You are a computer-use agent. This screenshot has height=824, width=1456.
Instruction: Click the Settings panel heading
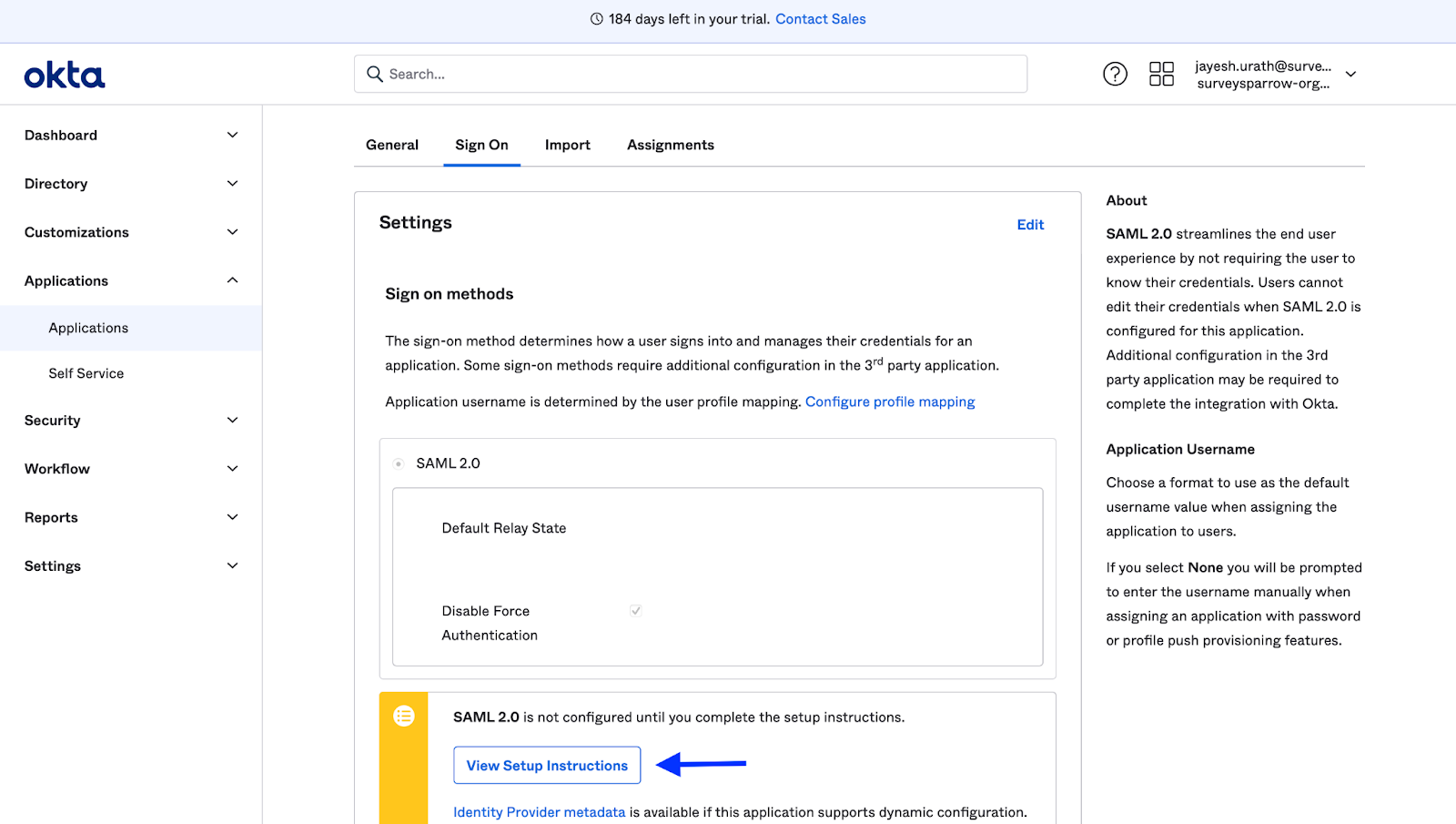(416, 223)
